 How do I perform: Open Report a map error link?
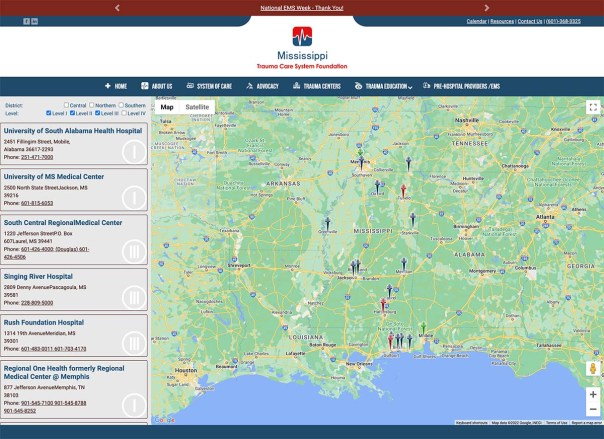click(x=587, y=422)
